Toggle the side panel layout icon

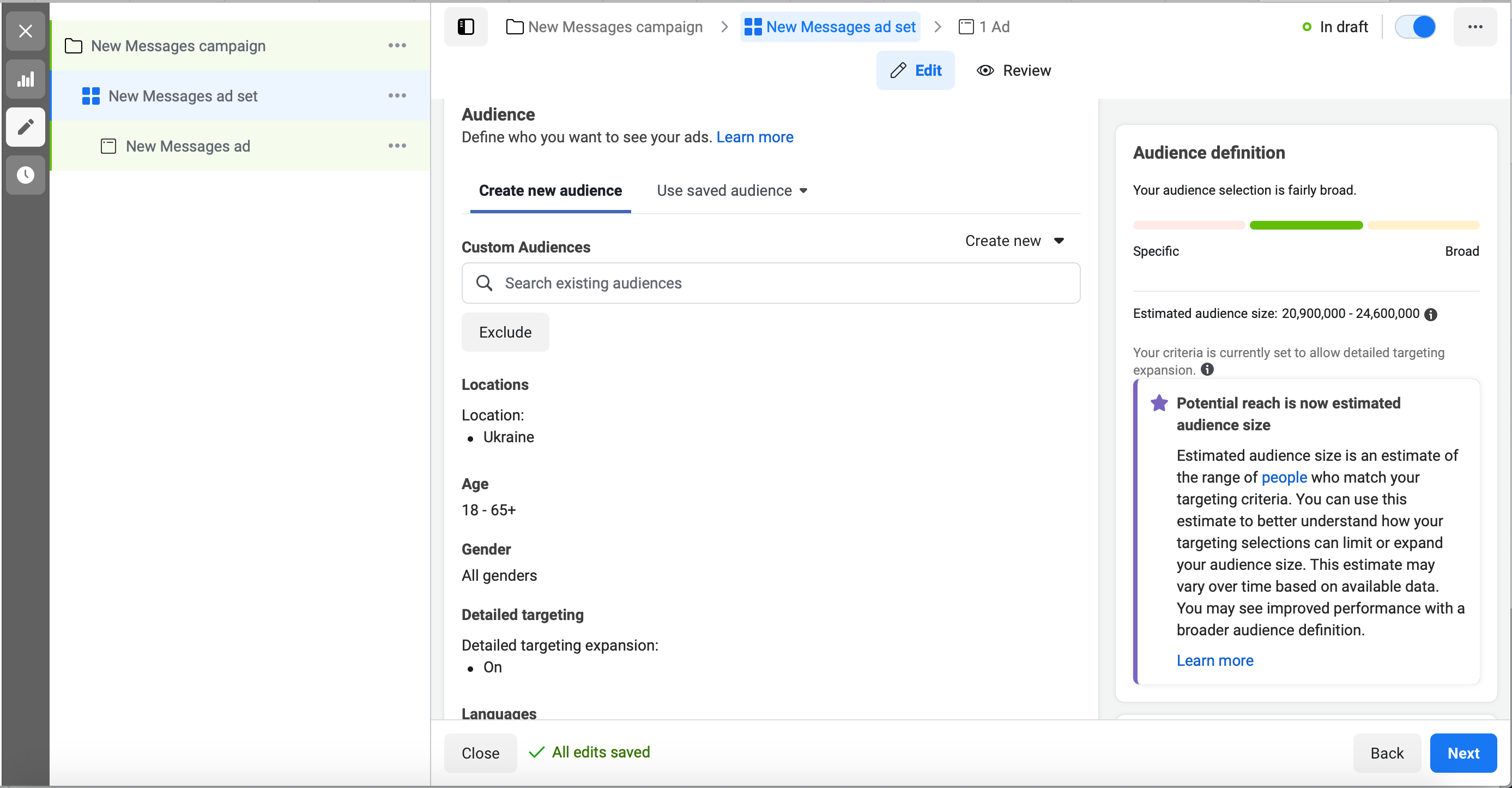(x=465, y=26)
